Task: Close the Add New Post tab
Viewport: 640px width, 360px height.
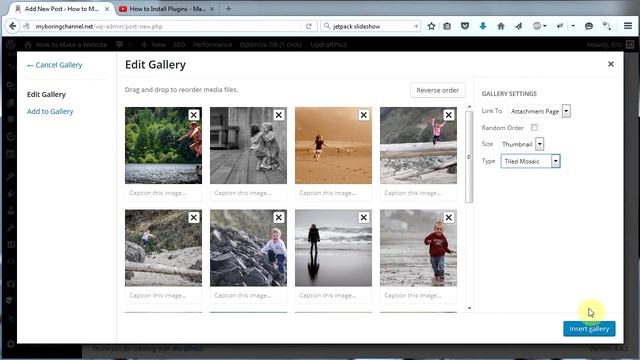Action: click(107, 9)
